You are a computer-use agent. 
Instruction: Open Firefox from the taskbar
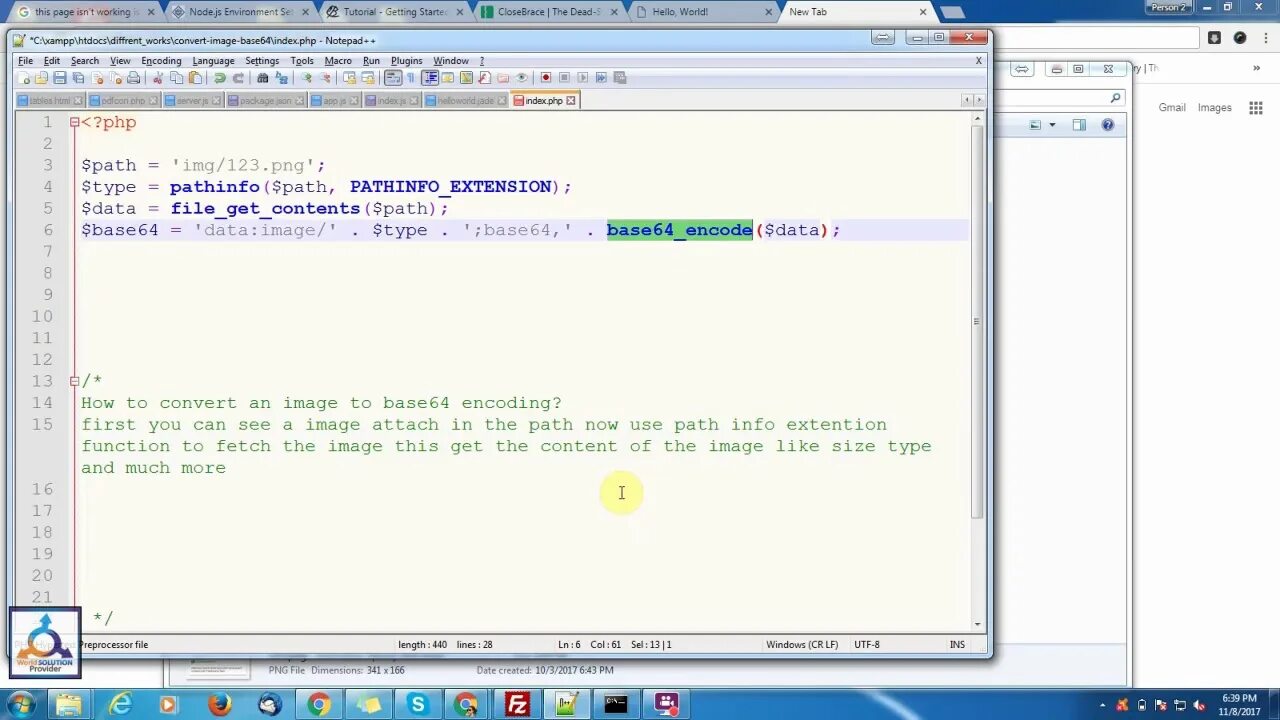coord(220,704)
